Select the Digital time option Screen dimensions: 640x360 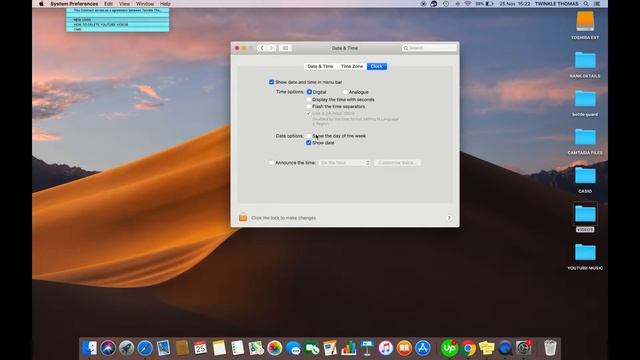click(x=309, y=92)
